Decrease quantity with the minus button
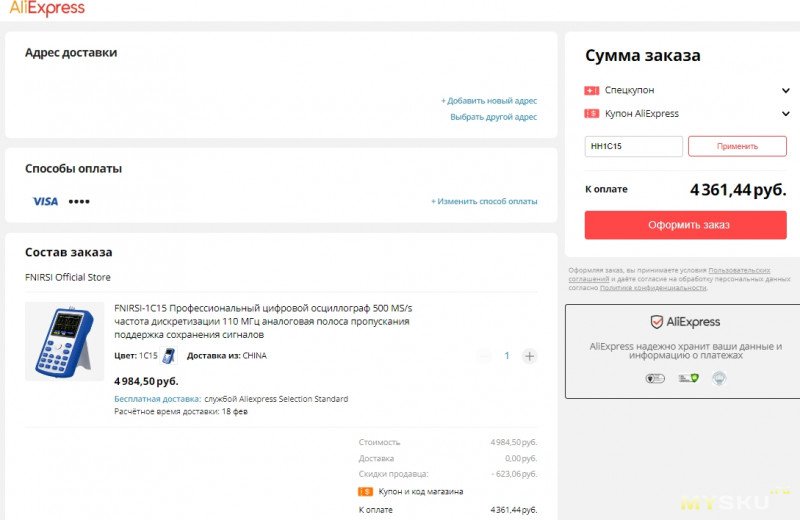 click(484, 356)
